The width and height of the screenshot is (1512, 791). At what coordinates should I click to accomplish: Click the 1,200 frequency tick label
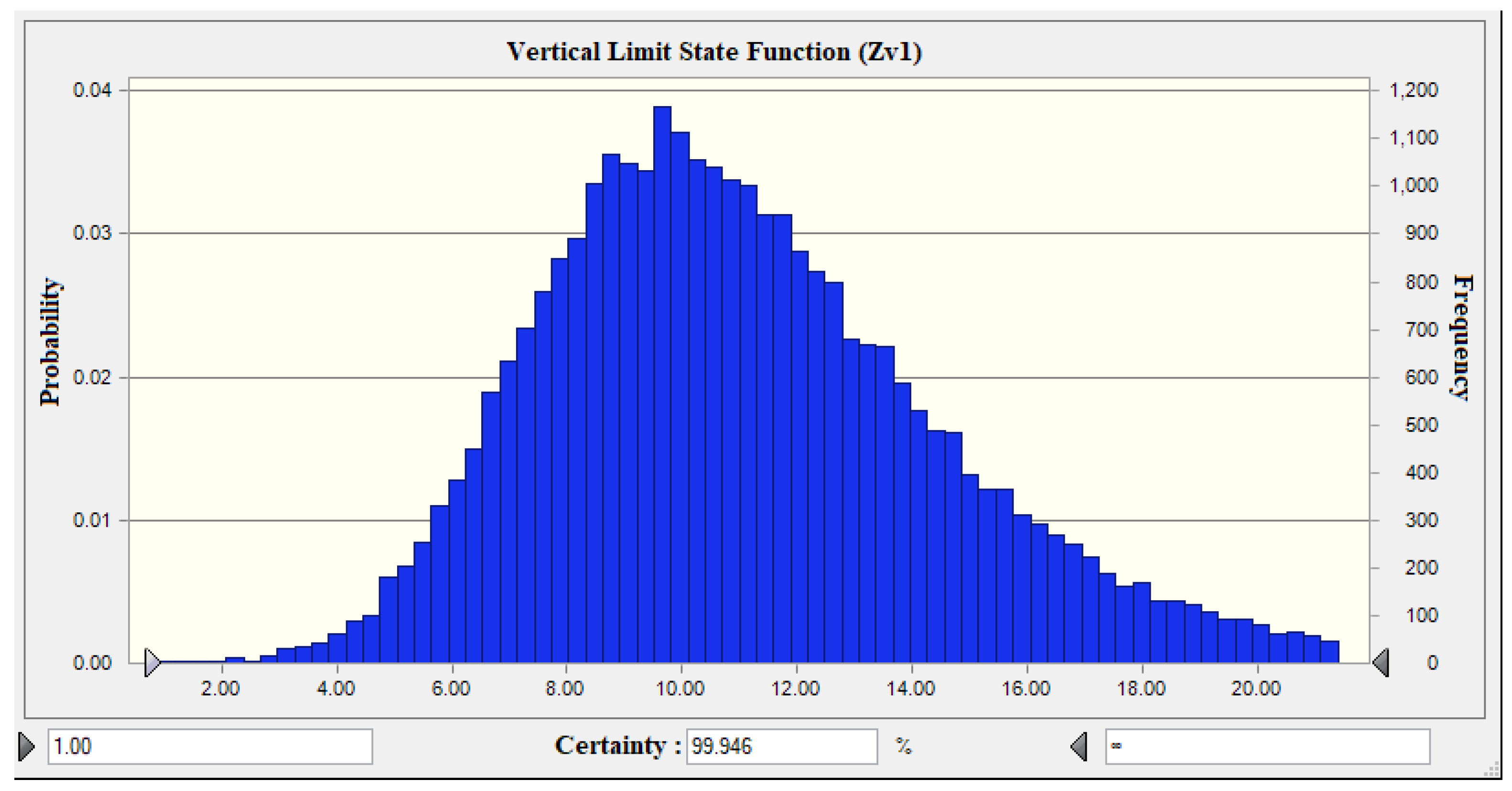1414,90
